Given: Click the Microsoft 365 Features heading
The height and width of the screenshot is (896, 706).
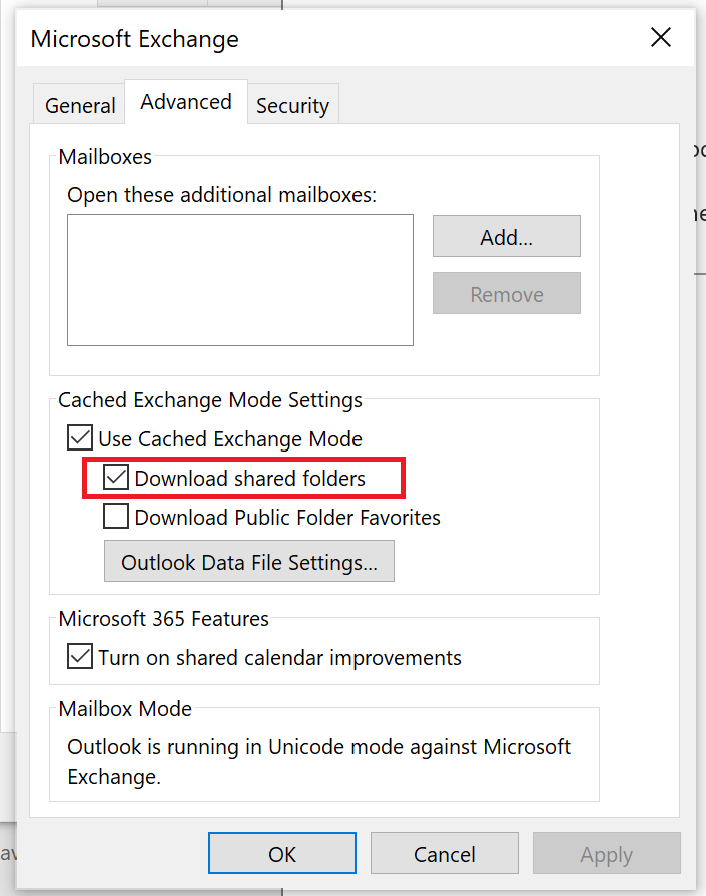Looking at the screenshot, I should pos(164,619).
